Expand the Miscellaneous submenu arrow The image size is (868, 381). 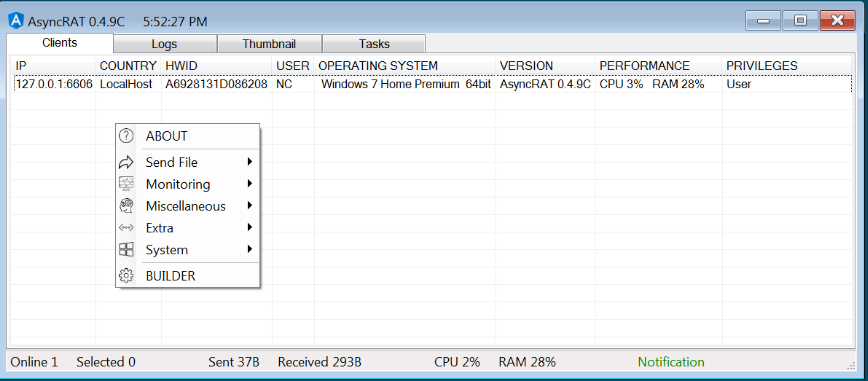[250, 205]
